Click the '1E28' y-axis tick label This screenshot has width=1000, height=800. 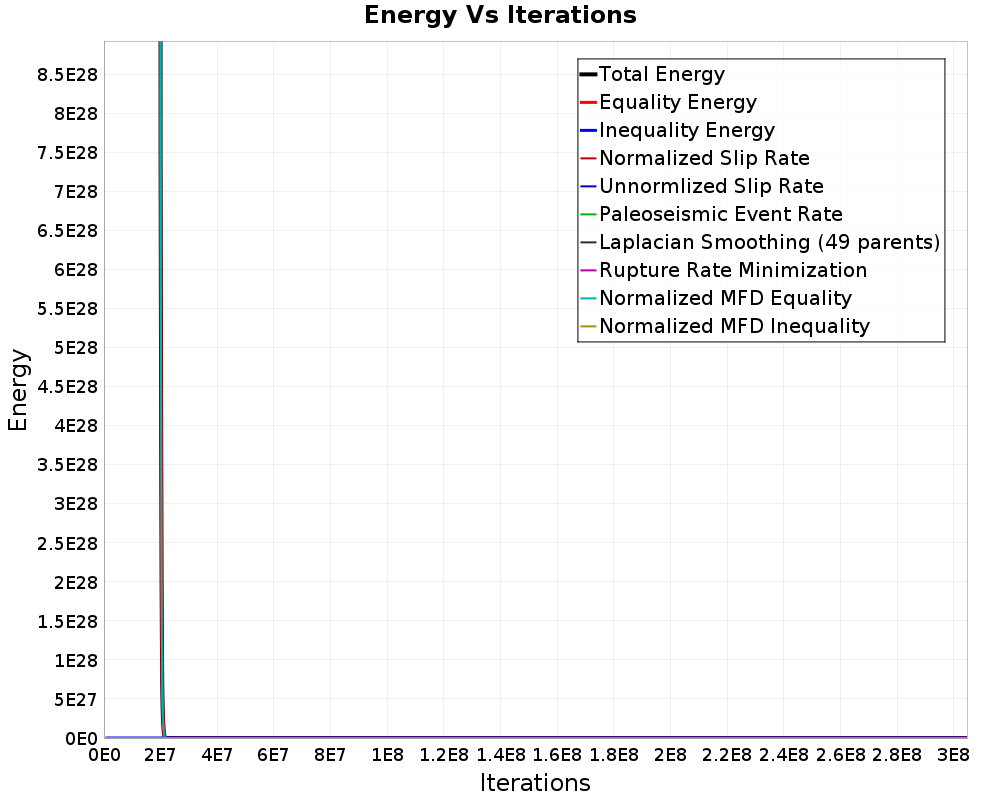pos(76,660)
